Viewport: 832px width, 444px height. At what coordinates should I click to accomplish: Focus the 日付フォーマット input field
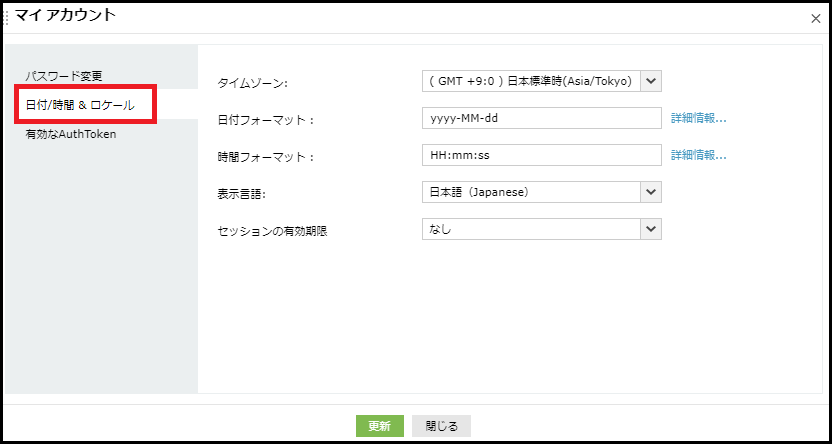tap(542, 119)
